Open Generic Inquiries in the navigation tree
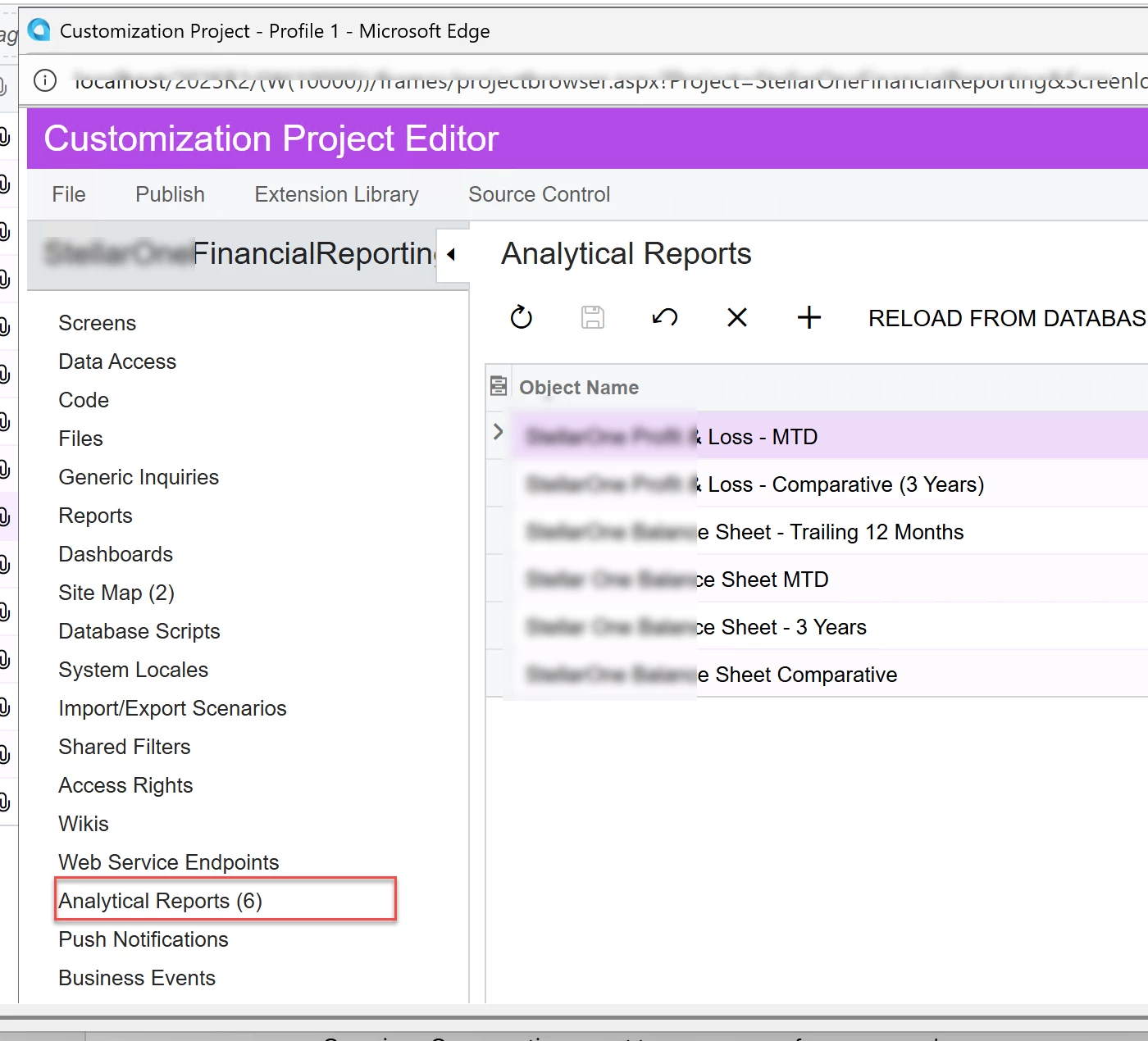This screenshot has height=1041, width=1148. pos(139,477)
